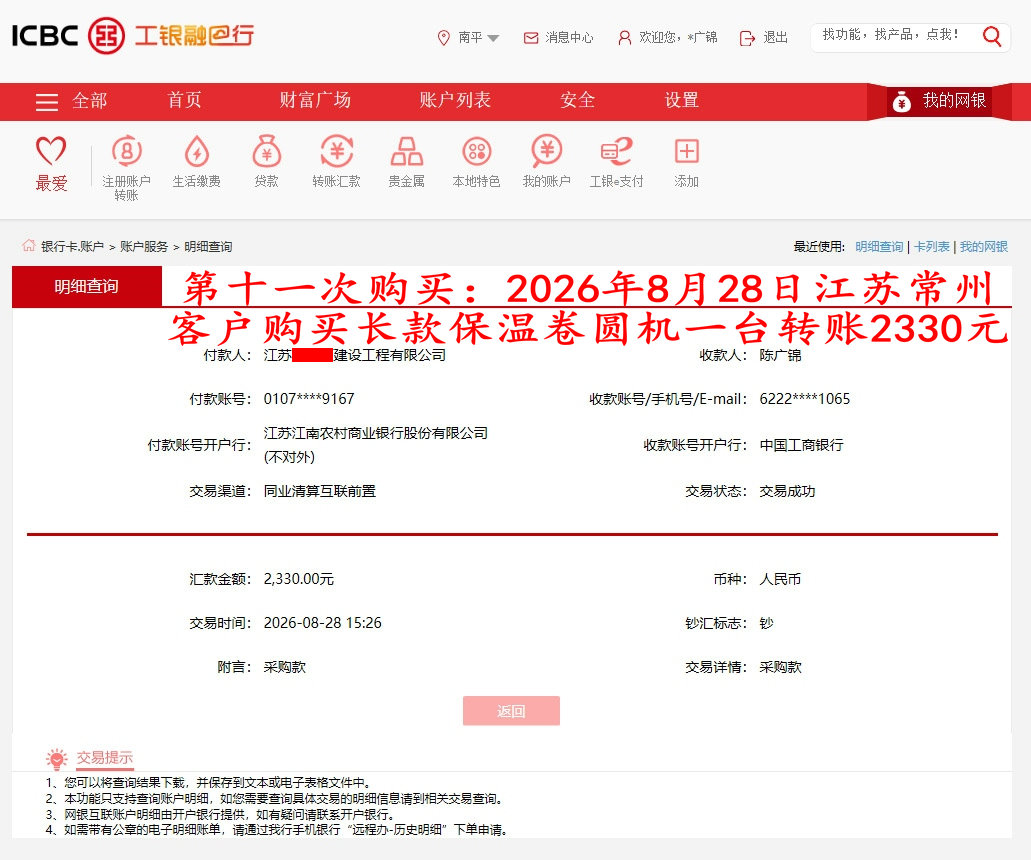Open the location pin icon next to 南平

(443, 37)
